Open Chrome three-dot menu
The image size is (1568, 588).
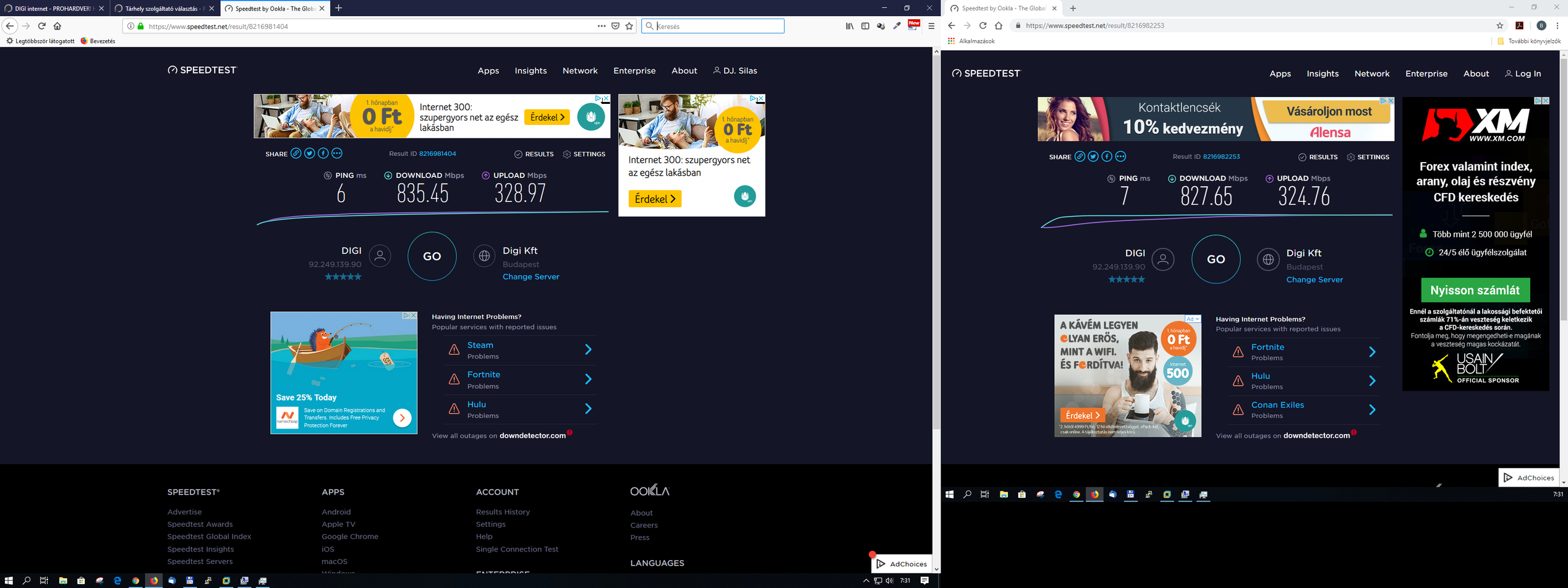(1557, 25)
